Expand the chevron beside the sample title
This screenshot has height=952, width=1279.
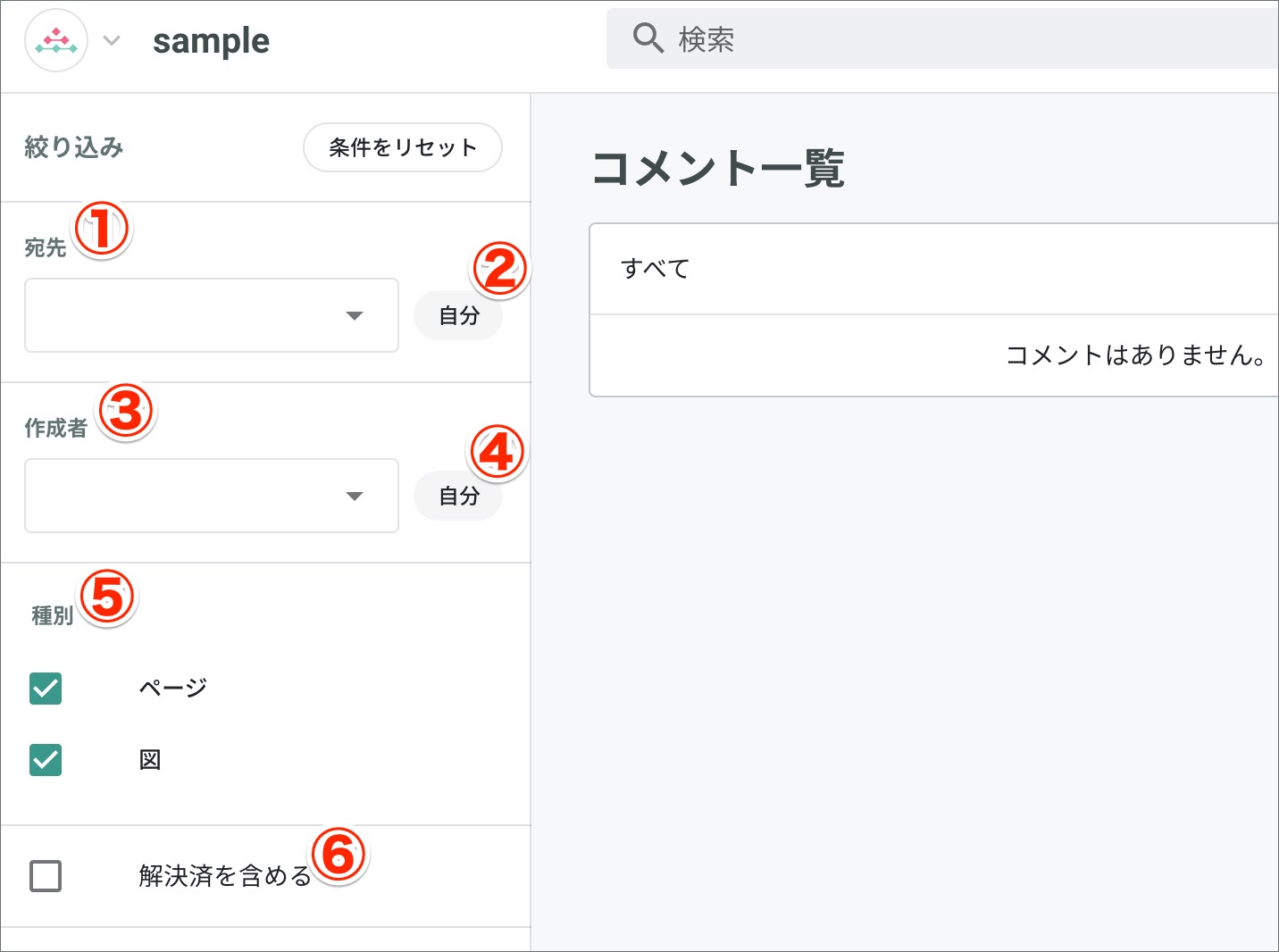(x=111, y=40)
